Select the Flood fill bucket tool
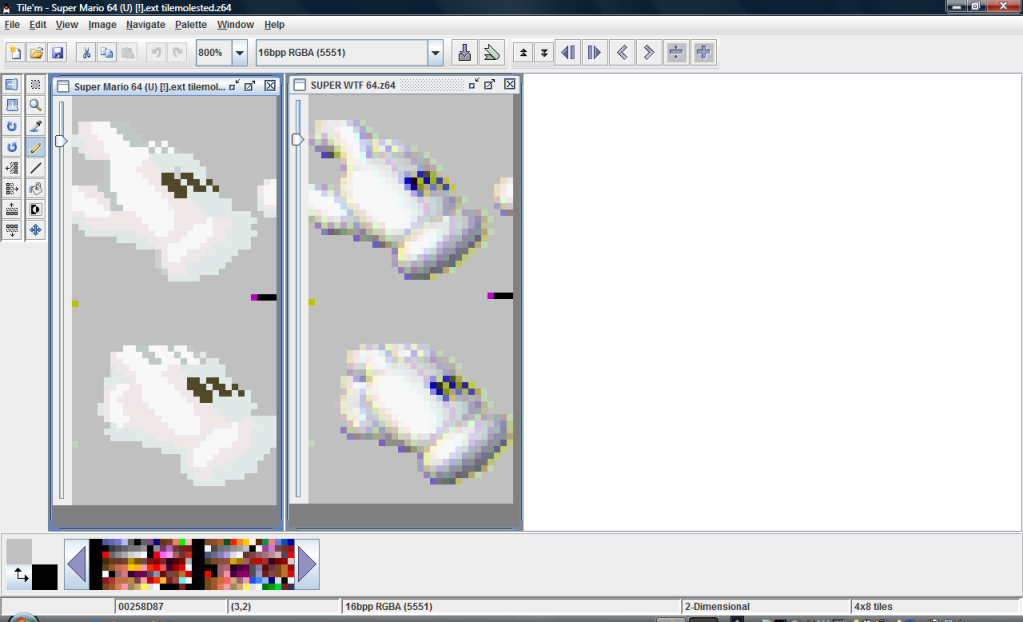The height and width of the screenshot is (622, 1023). tap(36, 189)
